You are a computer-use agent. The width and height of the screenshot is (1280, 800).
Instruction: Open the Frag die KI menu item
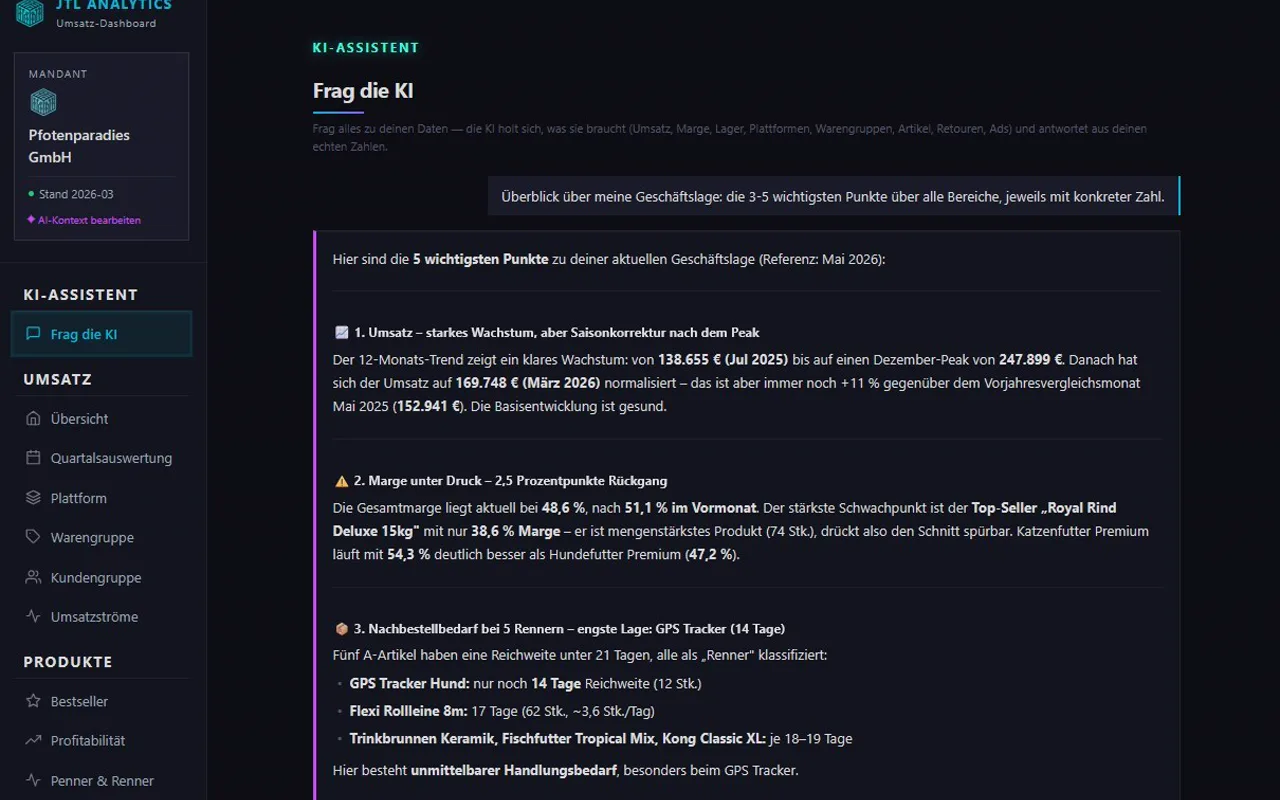click(101, 334)
